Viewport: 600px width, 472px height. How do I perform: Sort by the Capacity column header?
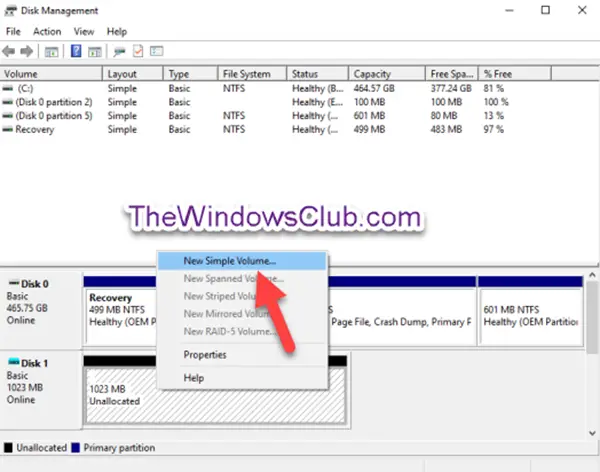coord(387,74)
